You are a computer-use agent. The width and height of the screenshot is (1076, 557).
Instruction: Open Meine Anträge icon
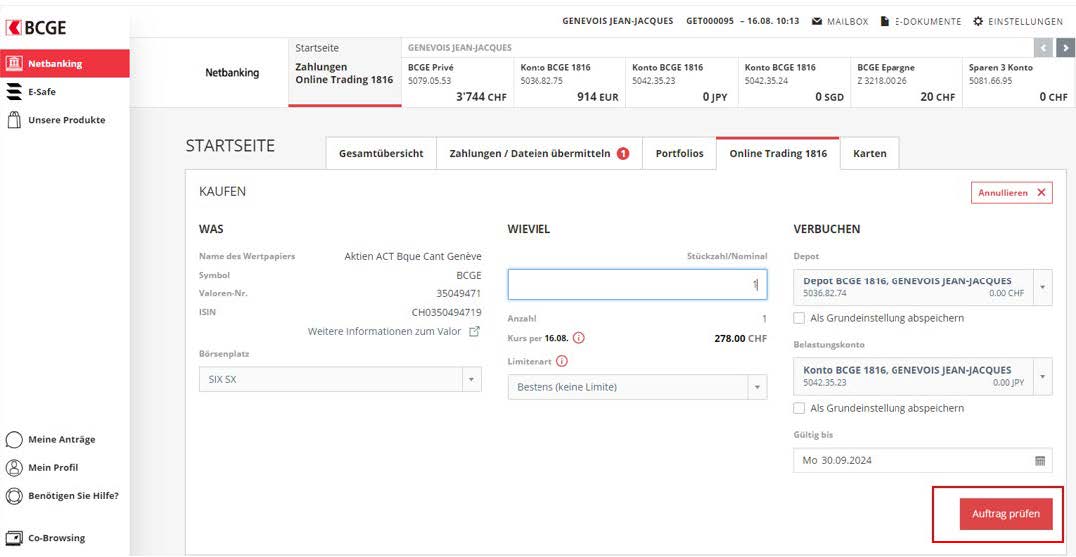[x=14, y=439]
